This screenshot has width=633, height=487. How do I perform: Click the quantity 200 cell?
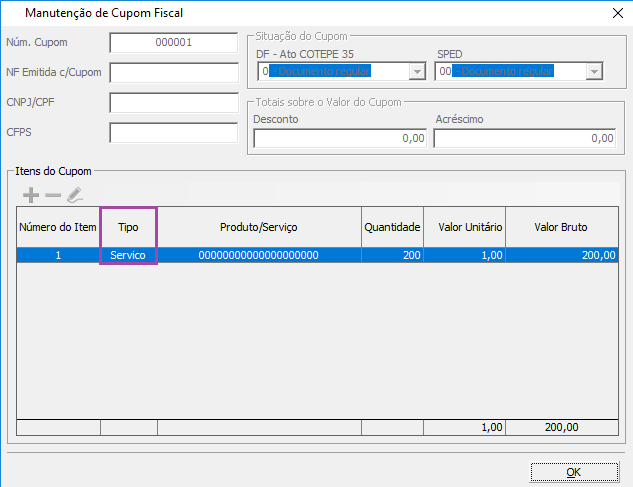click(x=392, y=255)
